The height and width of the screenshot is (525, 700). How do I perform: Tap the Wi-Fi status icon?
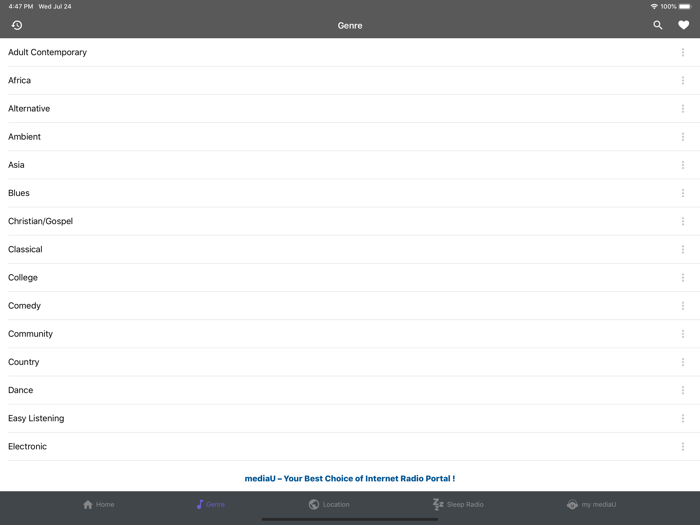pos(654,6)
